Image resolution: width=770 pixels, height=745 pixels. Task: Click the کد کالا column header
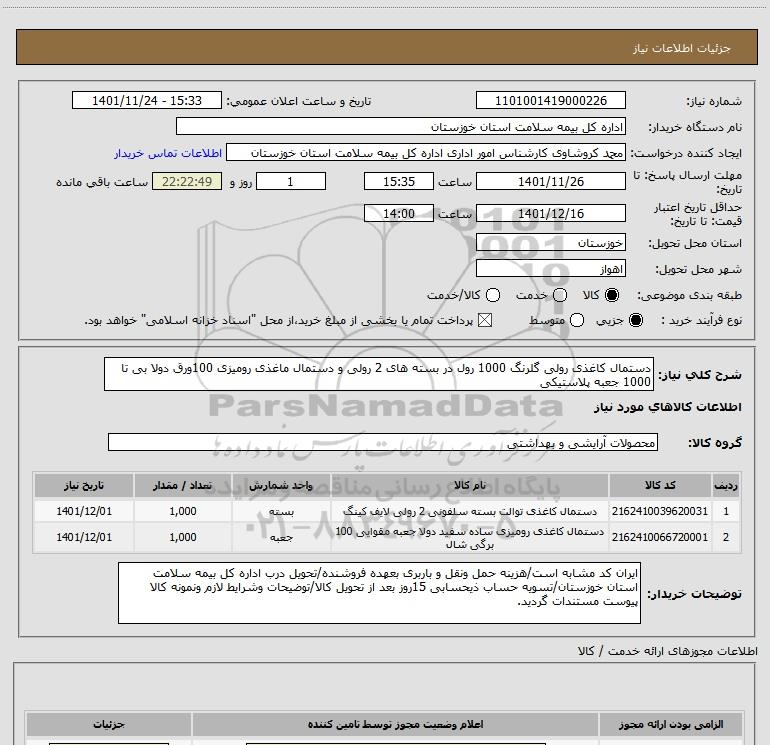[660, 485]
